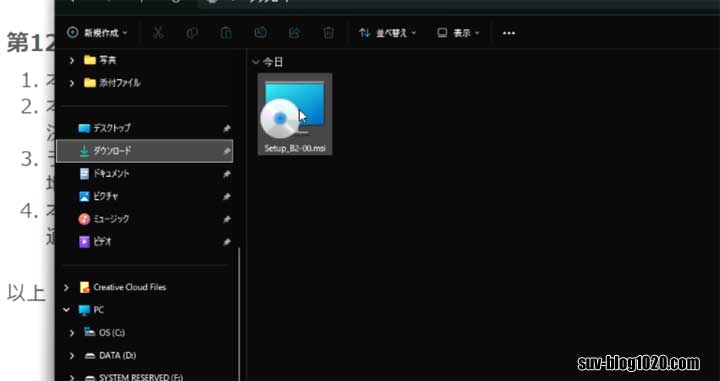Viewport: 720px width, 381px height.
Task: Expand the DATA (D:) drive chevron
Action: point(72,356)
